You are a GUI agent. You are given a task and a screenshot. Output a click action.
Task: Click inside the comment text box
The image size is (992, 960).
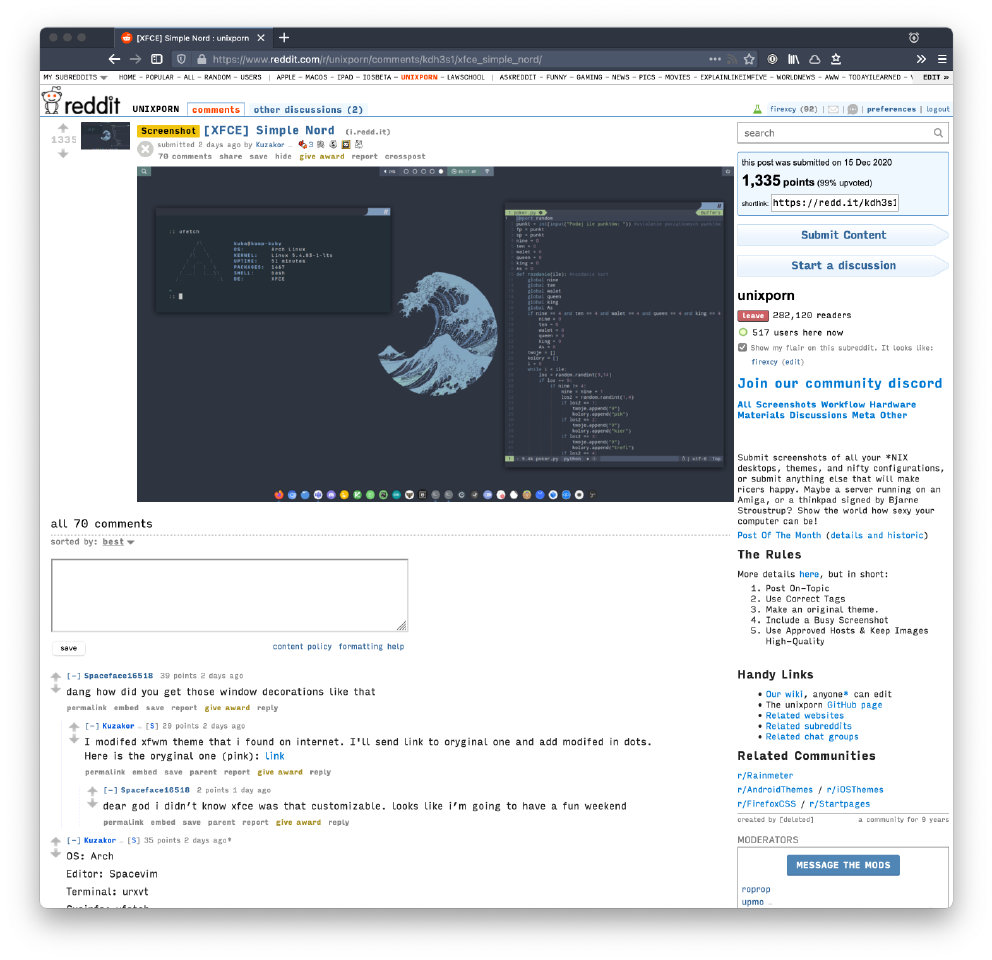229,595
